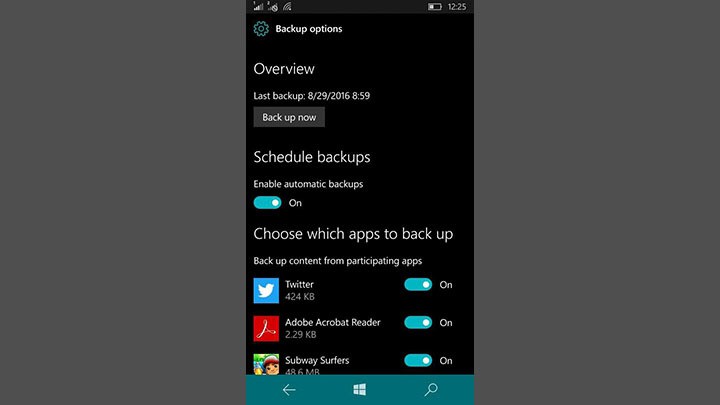Tap the Back arrow navigation button

(x=289, y=390)
